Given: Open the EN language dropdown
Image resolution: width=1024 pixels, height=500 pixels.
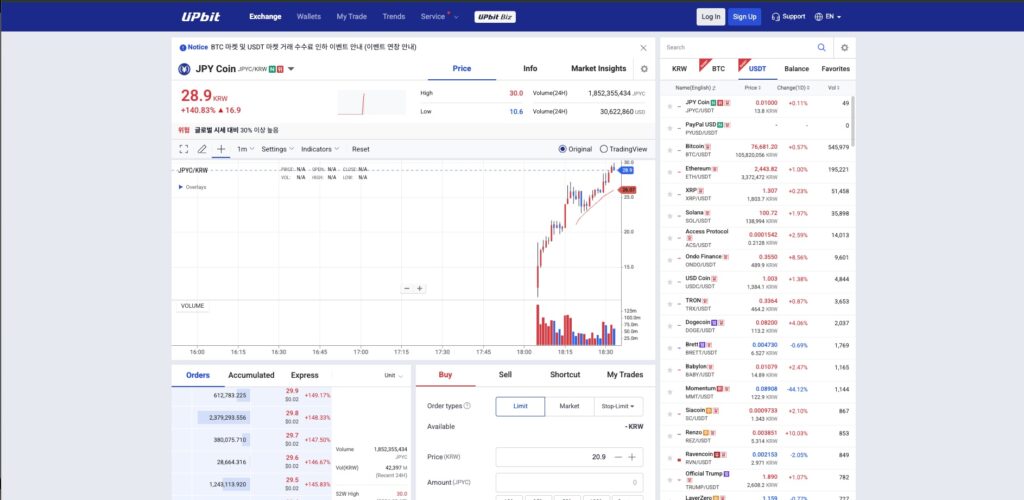Looking at the screenshot, I should click(x=833, y=17).
